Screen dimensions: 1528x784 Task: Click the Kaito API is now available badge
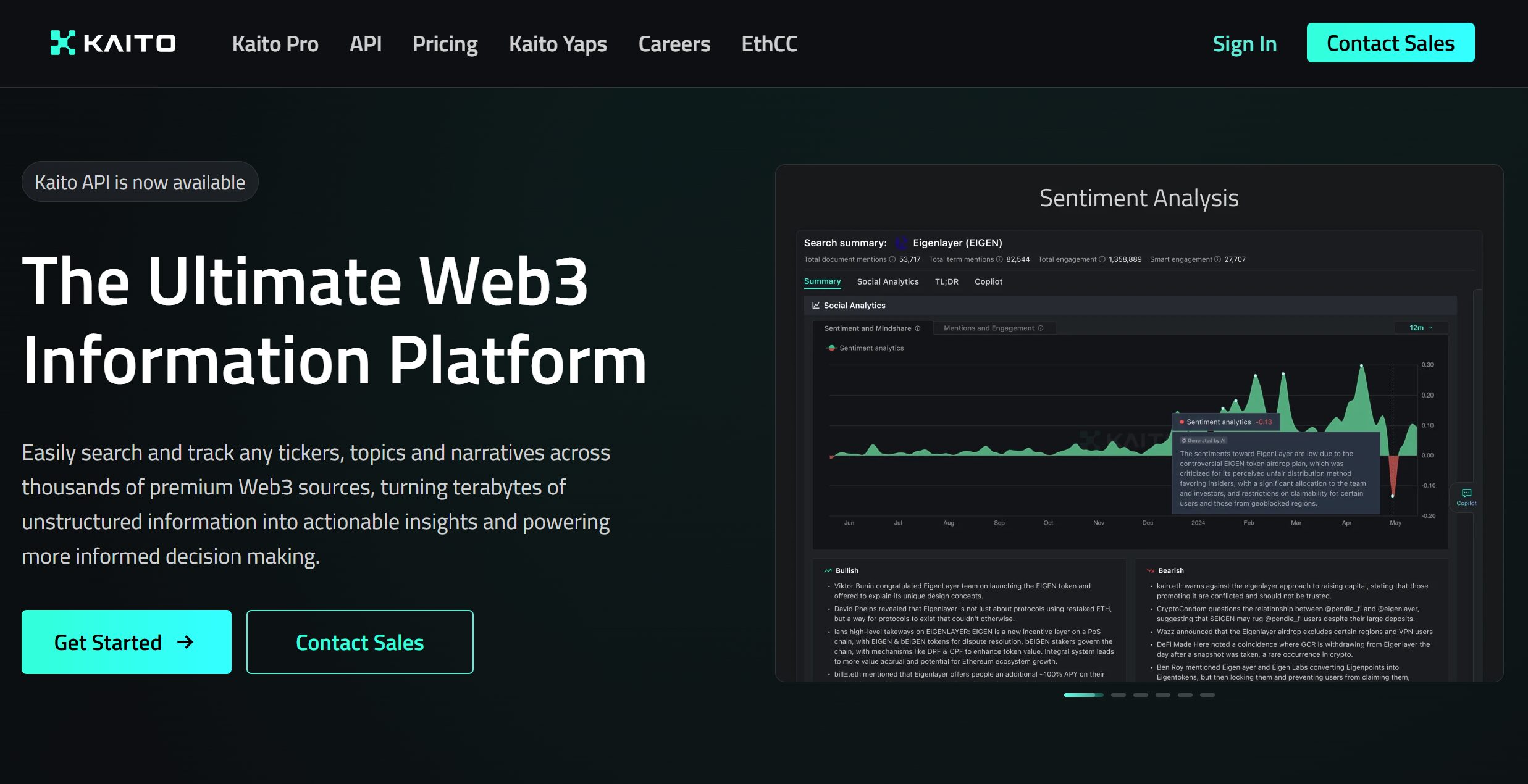(x=140, y=181)
